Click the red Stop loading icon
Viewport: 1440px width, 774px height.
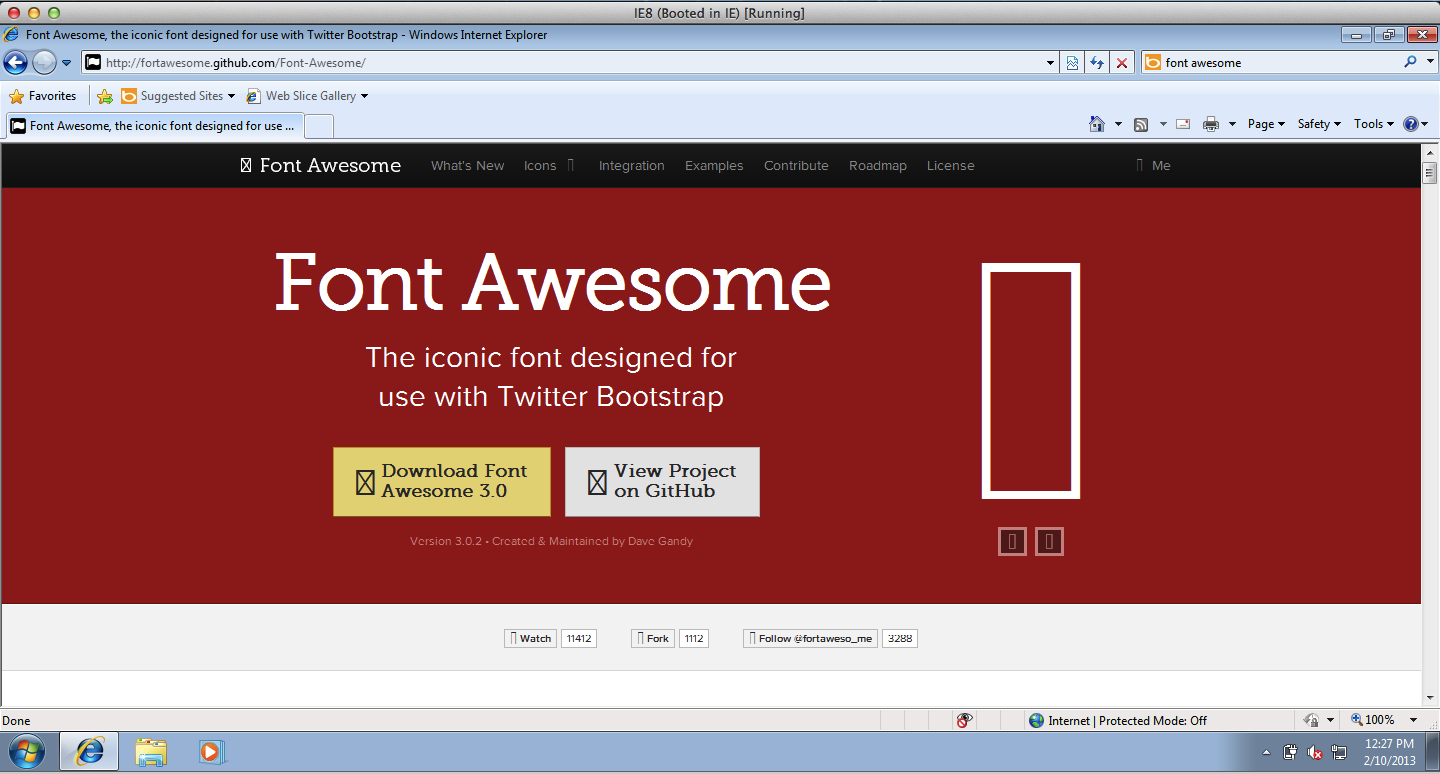tap(1122, 62)
